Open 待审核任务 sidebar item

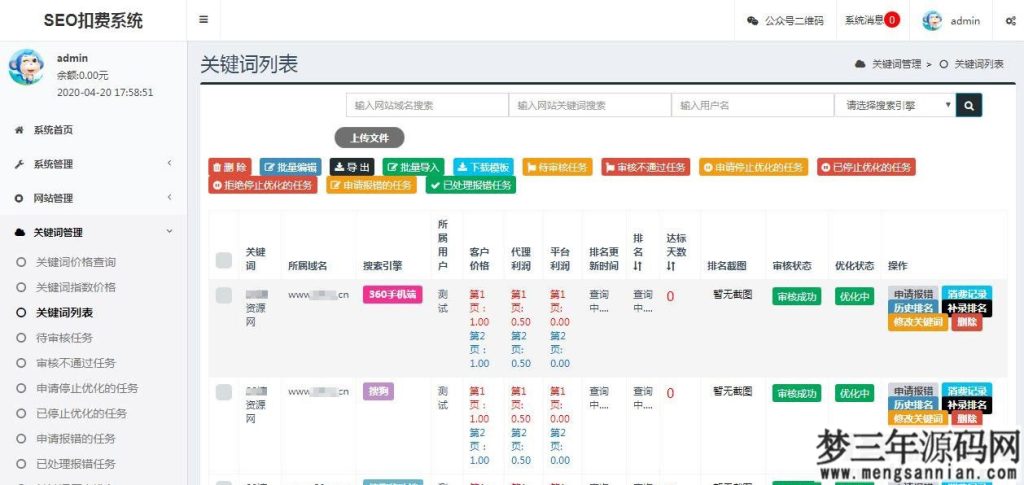[64, 337]
